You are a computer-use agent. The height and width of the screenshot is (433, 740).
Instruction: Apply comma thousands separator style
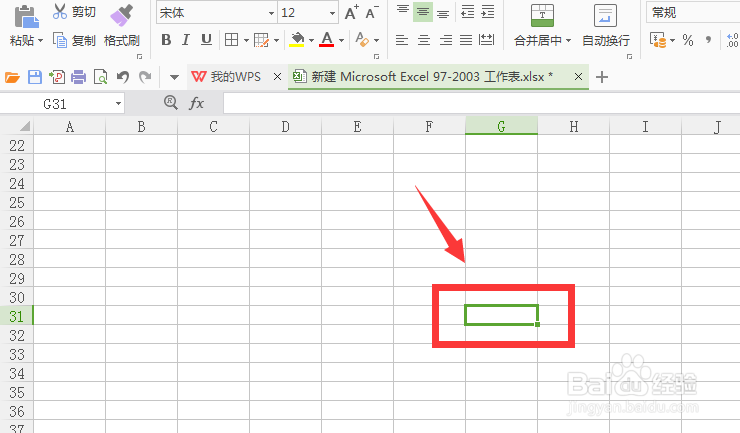[x=708, y=40]
